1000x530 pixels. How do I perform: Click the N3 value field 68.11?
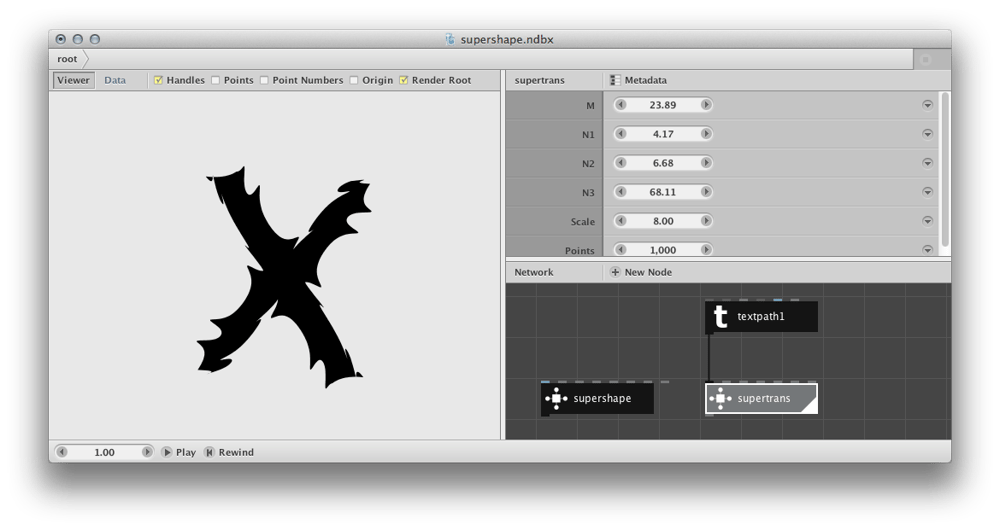click(x=663, y=192)
